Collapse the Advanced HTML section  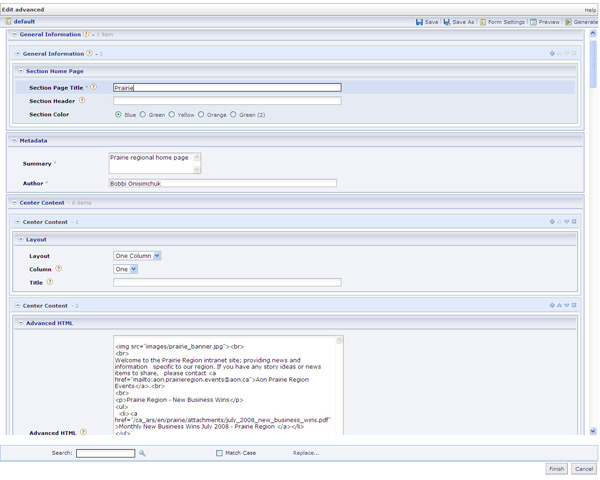pyautogui.click(x=21, y=324)
